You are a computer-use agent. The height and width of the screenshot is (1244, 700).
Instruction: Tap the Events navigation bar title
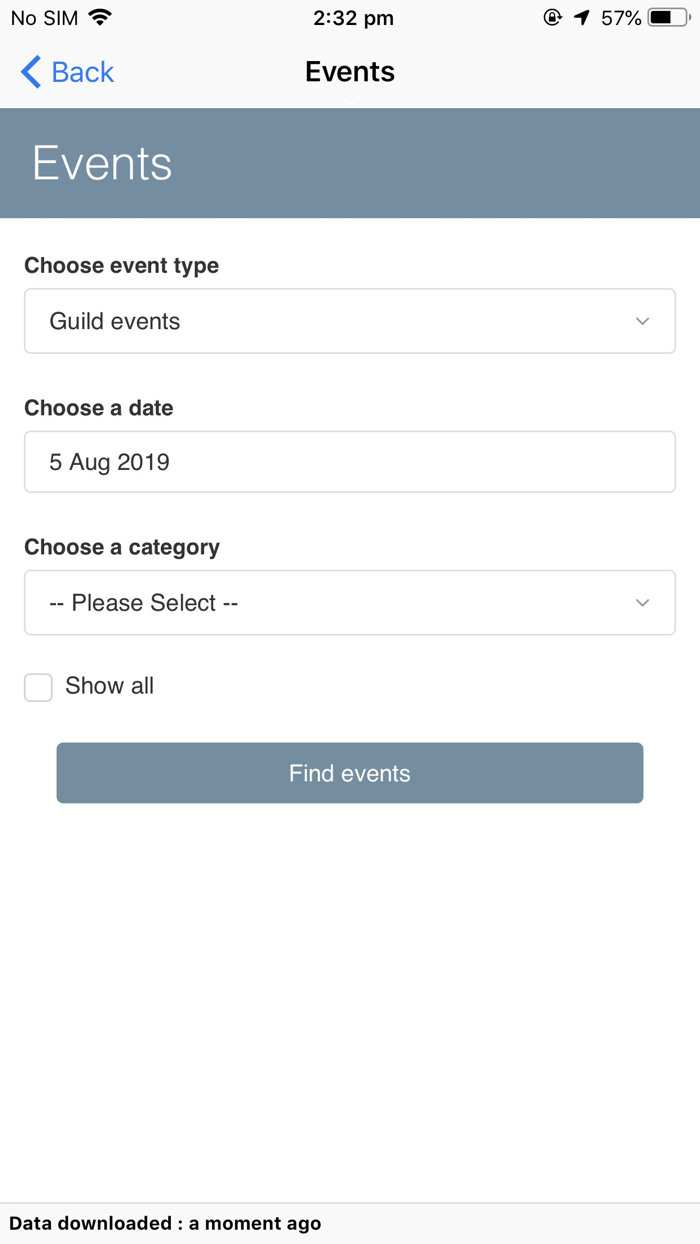point(350,72)
